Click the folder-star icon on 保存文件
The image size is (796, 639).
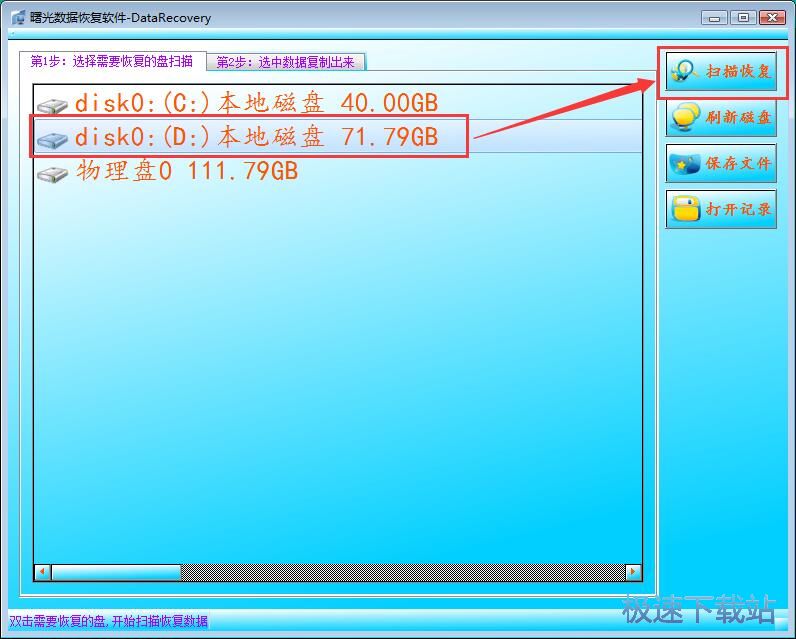coord(685,164)
